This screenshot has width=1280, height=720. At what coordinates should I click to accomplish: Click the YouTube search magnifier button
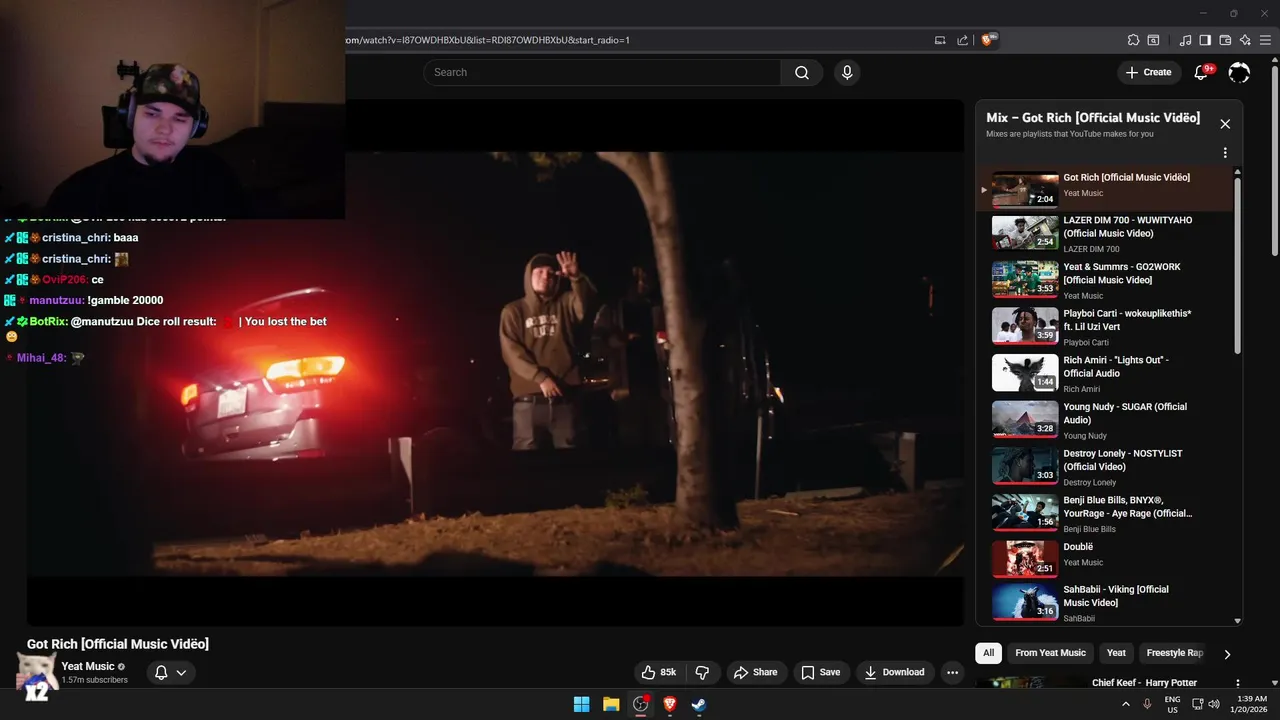pos(801,72)
